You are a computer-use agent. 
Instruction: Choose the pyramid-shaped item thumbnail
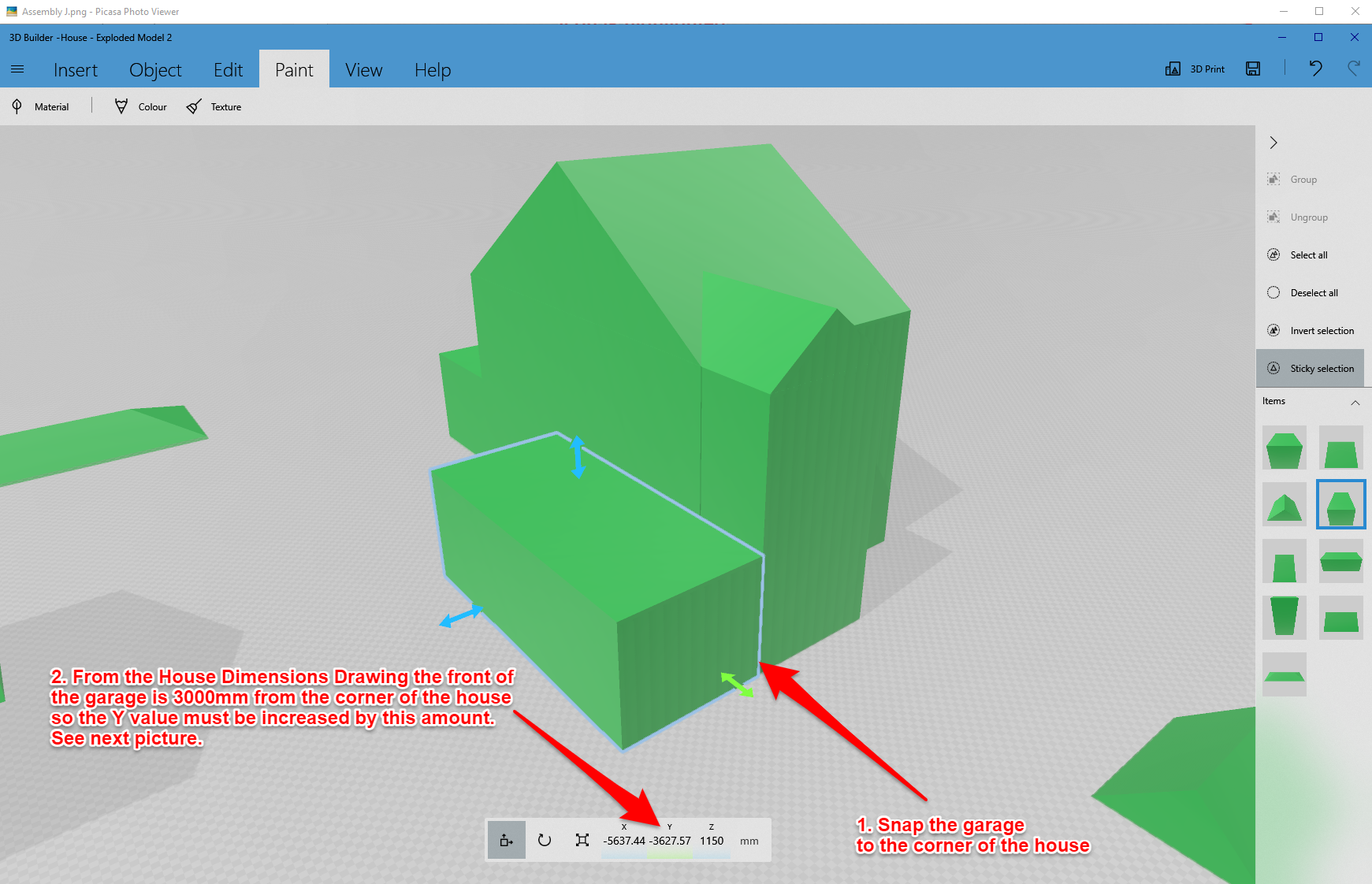pyautogui.click(x=1285, y=504)
